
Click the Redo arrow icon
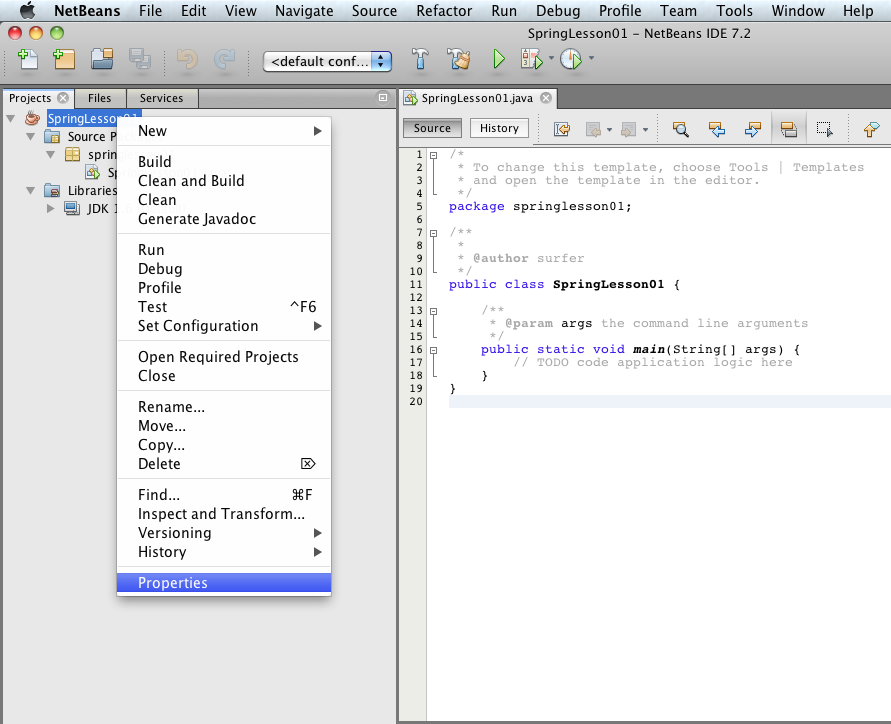pos(224,59)
